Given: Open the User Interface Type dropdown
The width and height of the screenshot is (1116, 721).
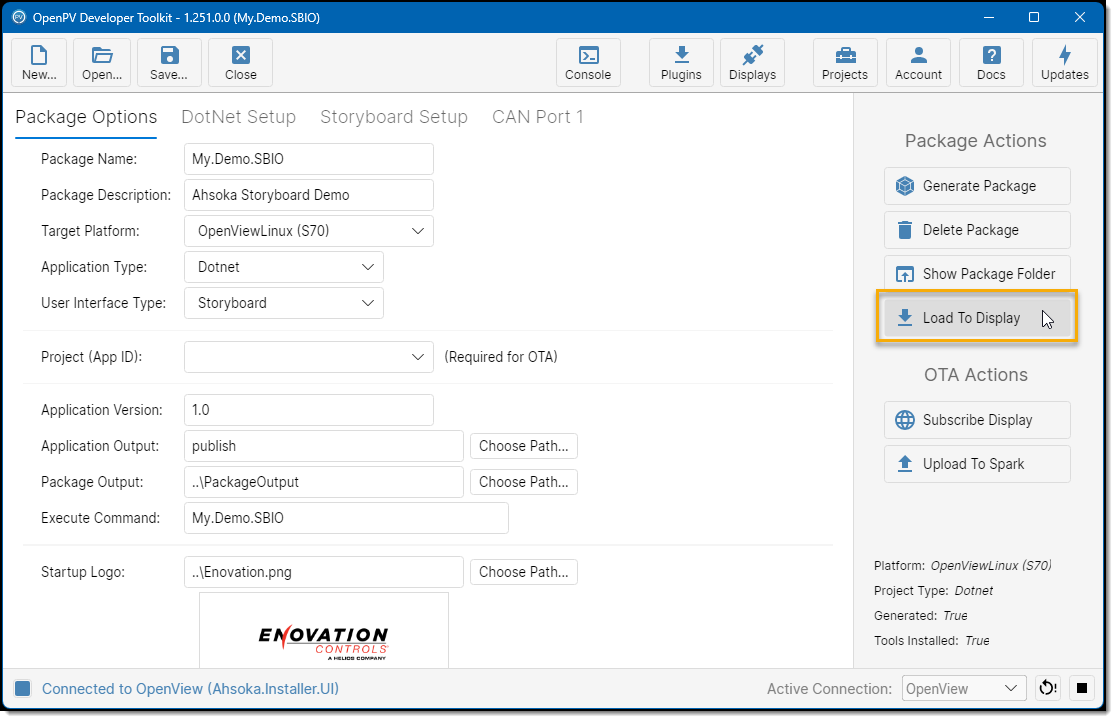Looking at the screenshot, I should [x=284, y=303].
